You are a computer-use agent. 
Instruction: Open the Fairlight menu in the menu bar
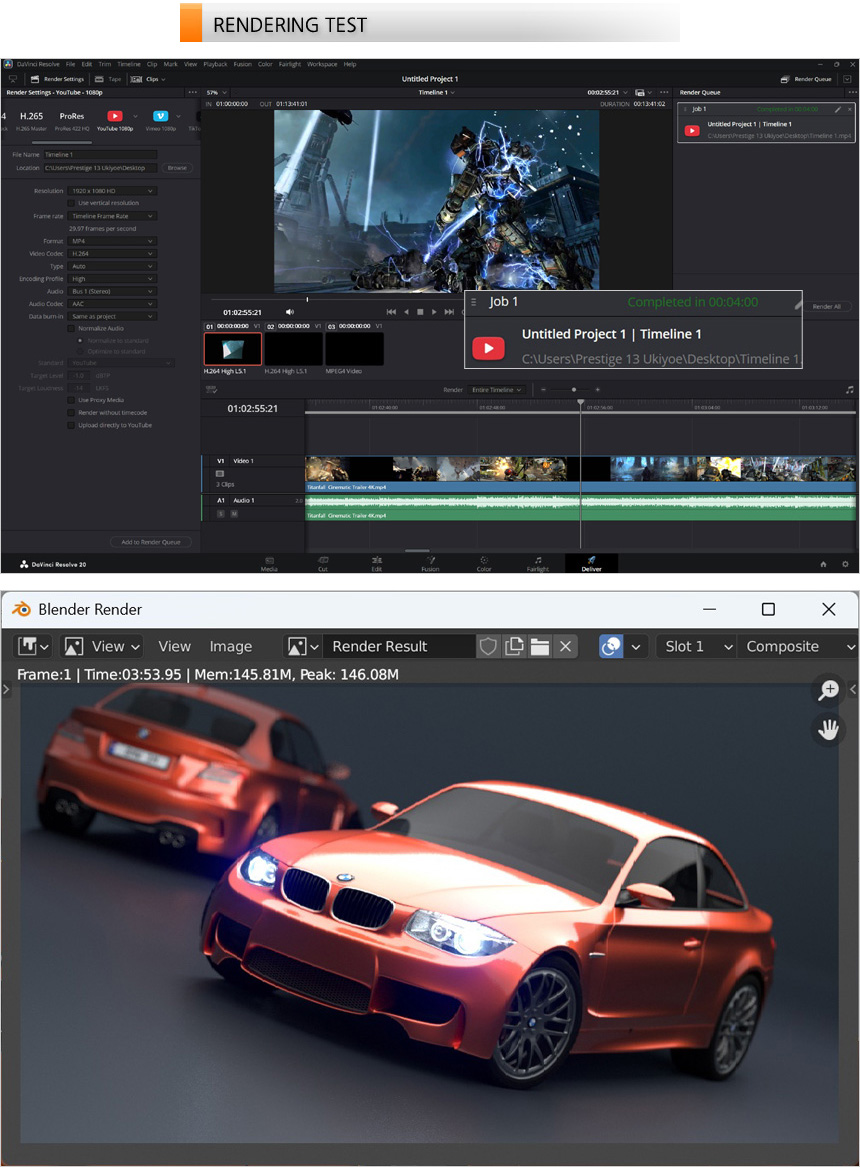tap(289, 64)
